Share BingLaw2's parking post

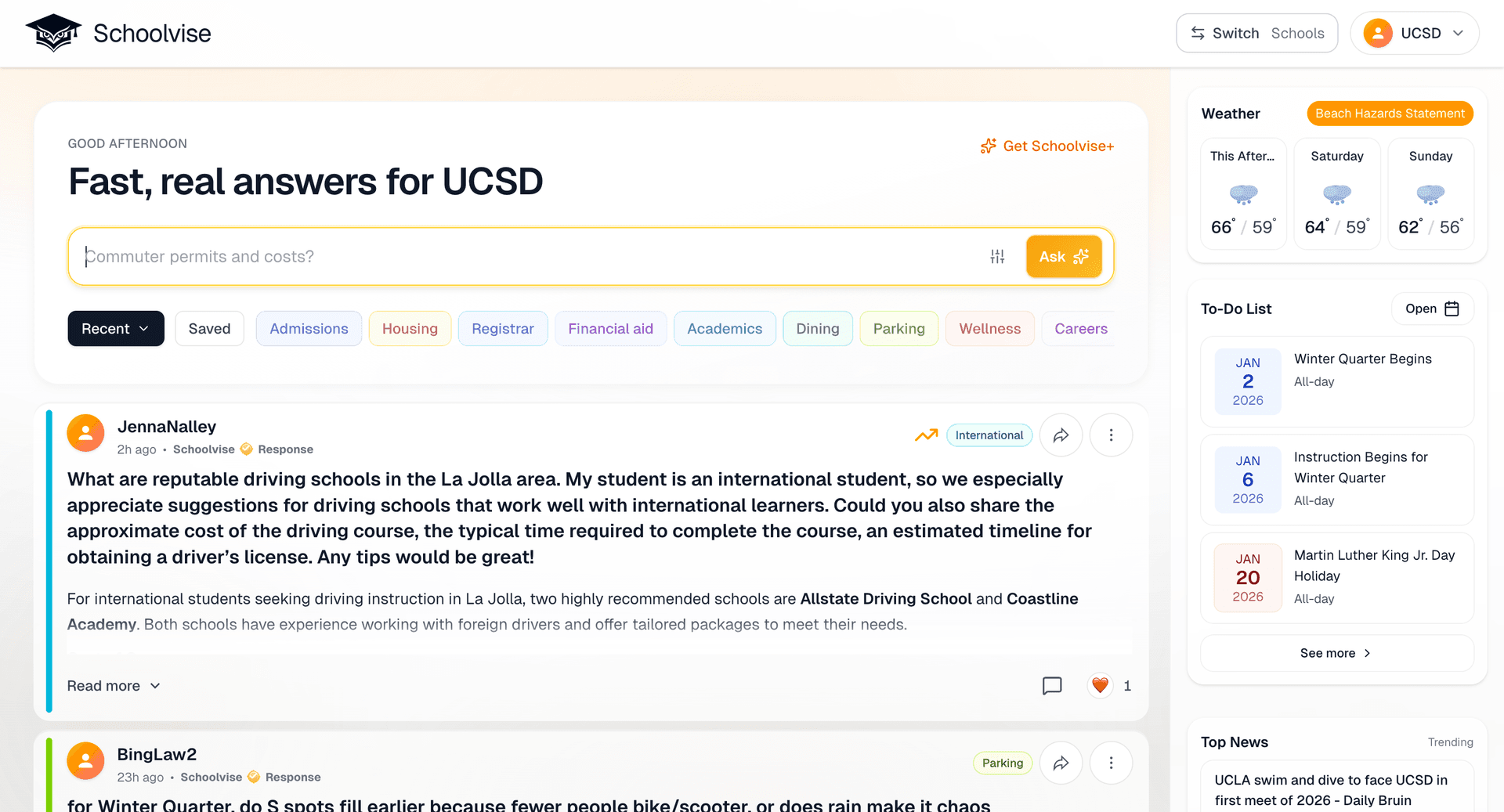click(1061, 763)
